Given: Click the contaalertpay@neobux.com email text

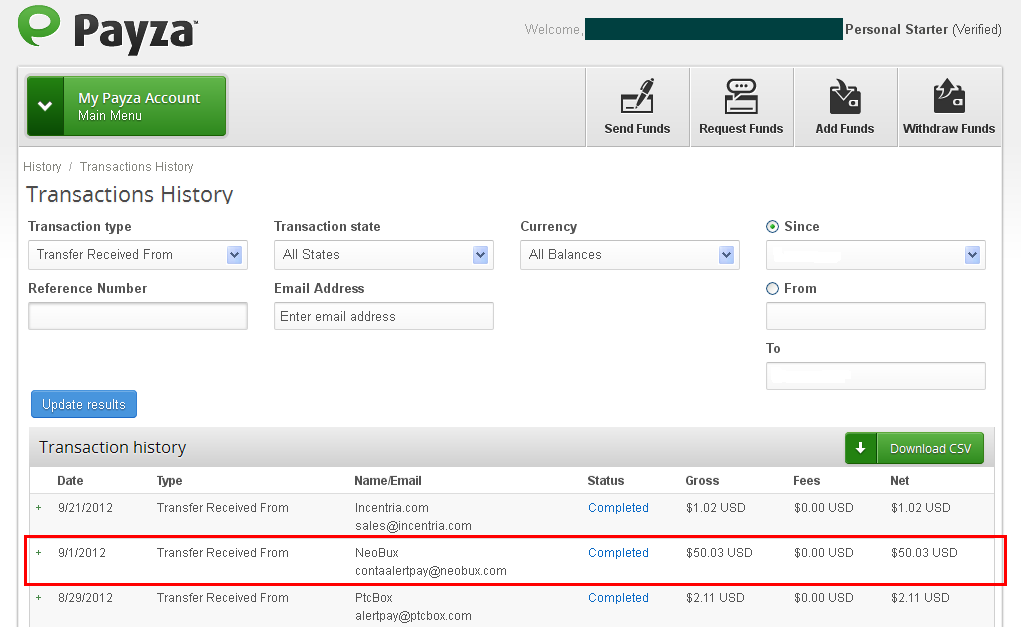Looking at the screenshot, I should (431, 571).
